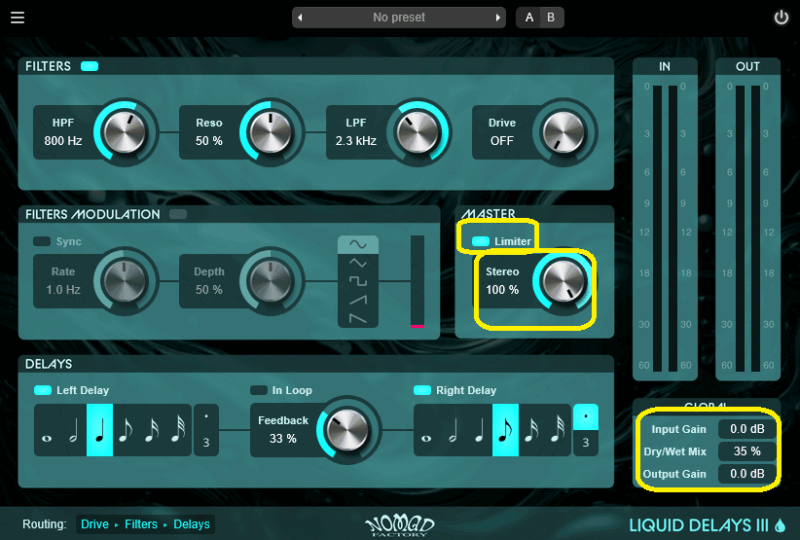Toggle the Left Delay on/off

pos(43,390)
